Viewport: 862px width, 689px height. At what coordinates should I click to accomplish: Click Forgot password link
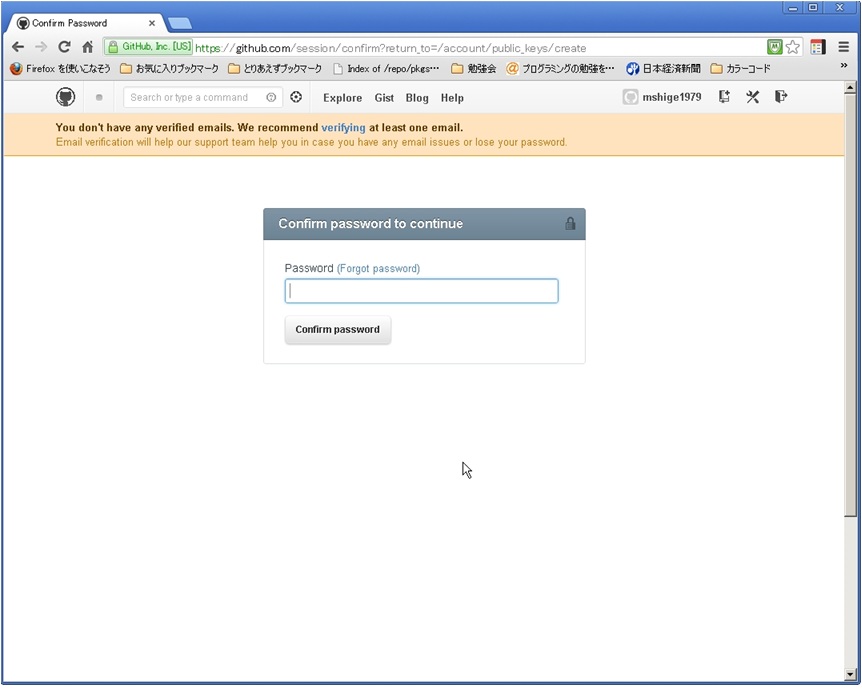378,268
